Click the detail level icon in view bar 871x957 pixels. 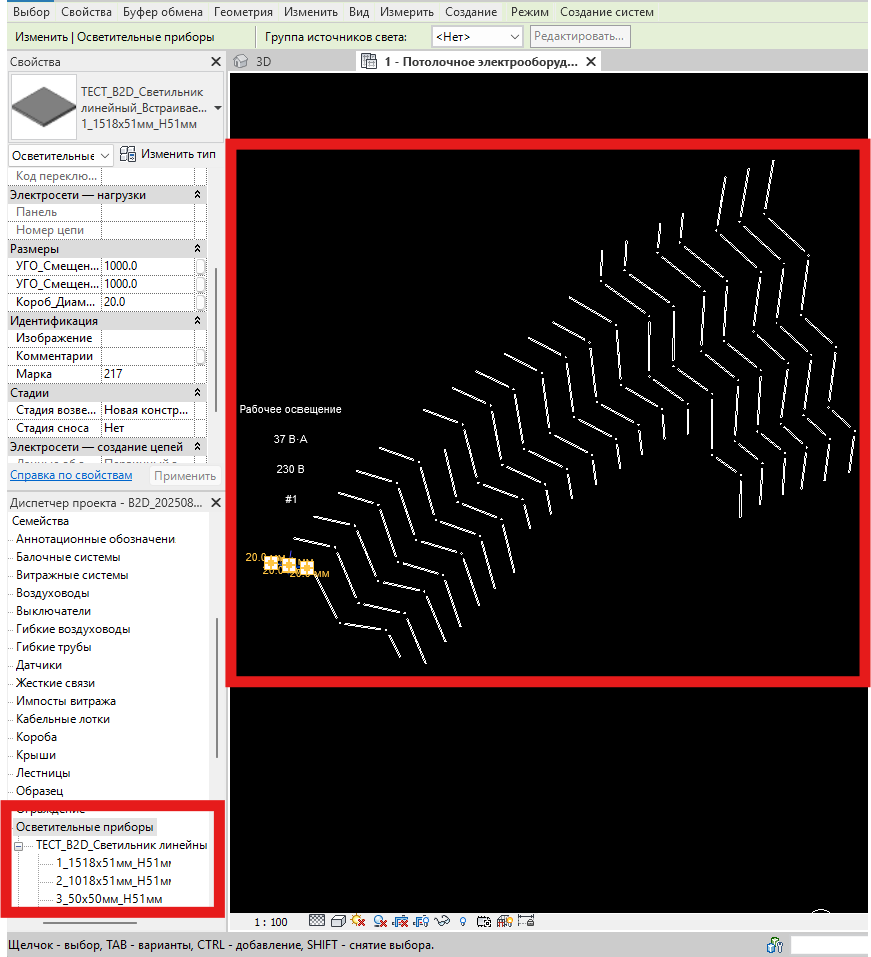317,921
